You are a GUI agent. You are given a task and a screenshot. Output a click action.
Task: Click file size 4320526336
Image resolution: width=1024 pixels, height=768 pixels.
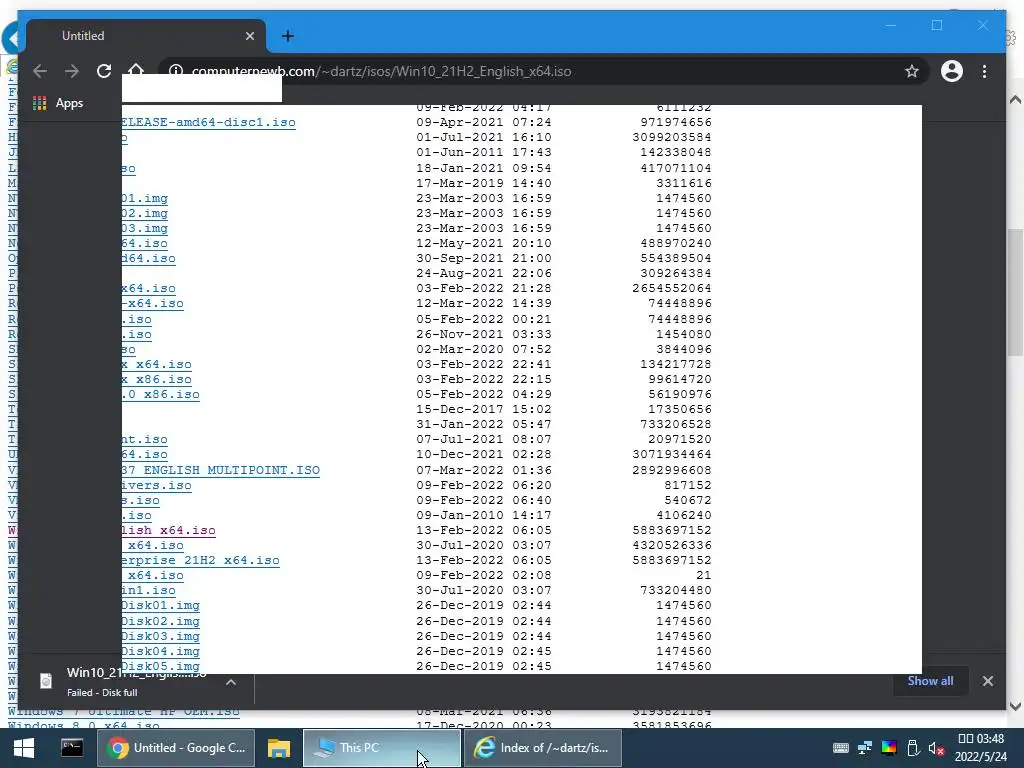tap(672, 545)
